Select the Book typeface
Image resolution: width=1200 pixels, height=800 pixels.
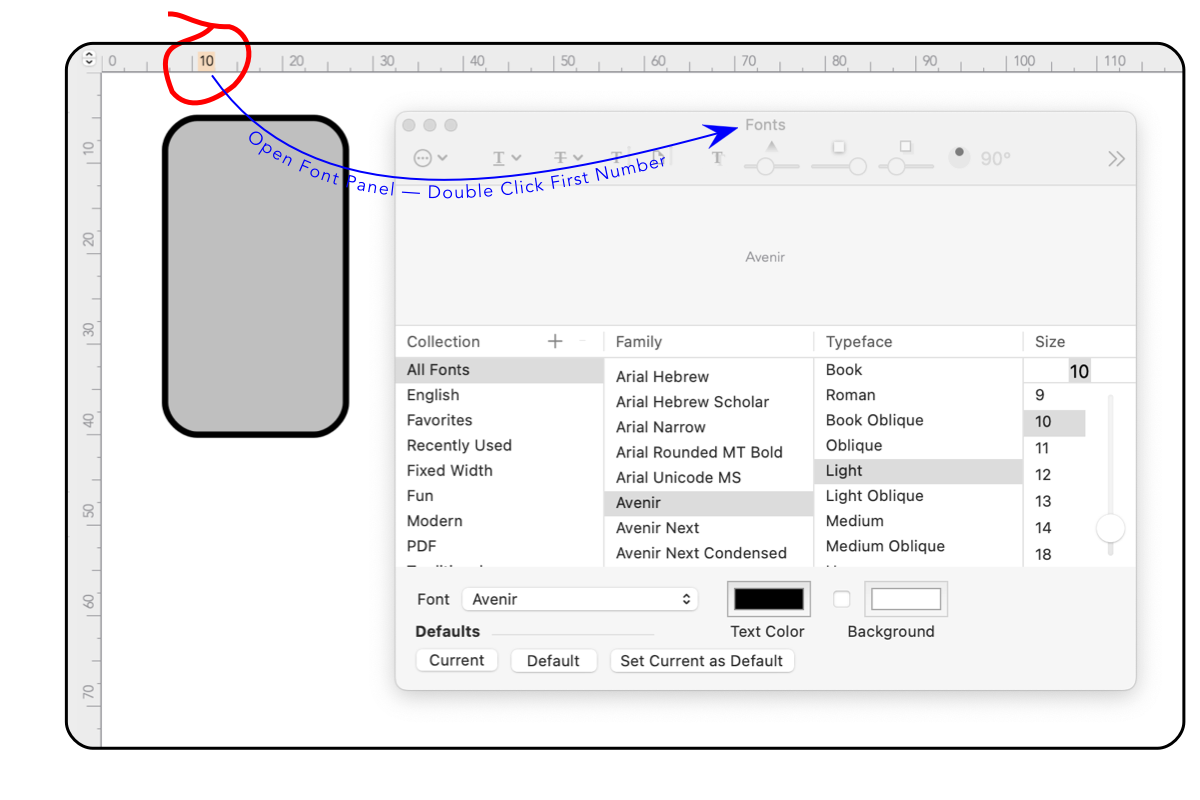pyautogui.click(x=918, y=370)
